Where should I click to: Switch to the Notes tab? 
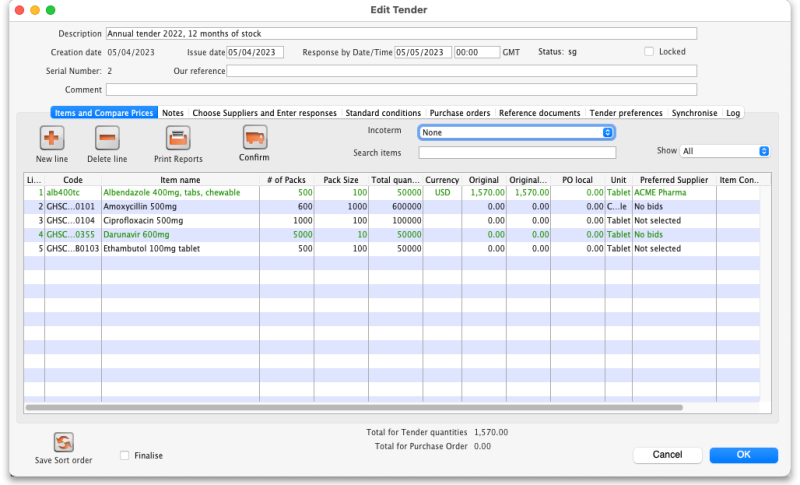(x=173, y=113)
